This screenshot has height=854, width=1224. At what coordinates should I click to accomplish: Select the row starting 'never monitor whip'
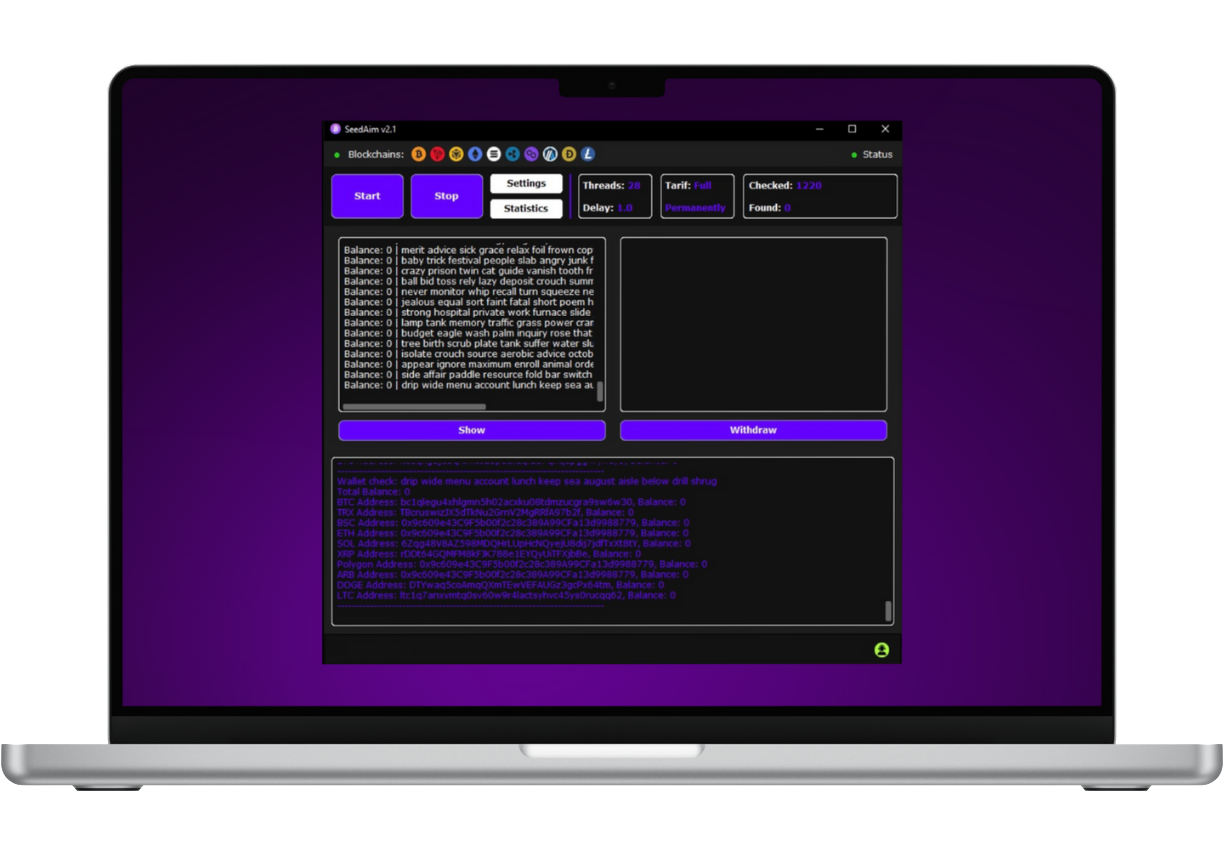pyautogui.click(x=469, y=291)
